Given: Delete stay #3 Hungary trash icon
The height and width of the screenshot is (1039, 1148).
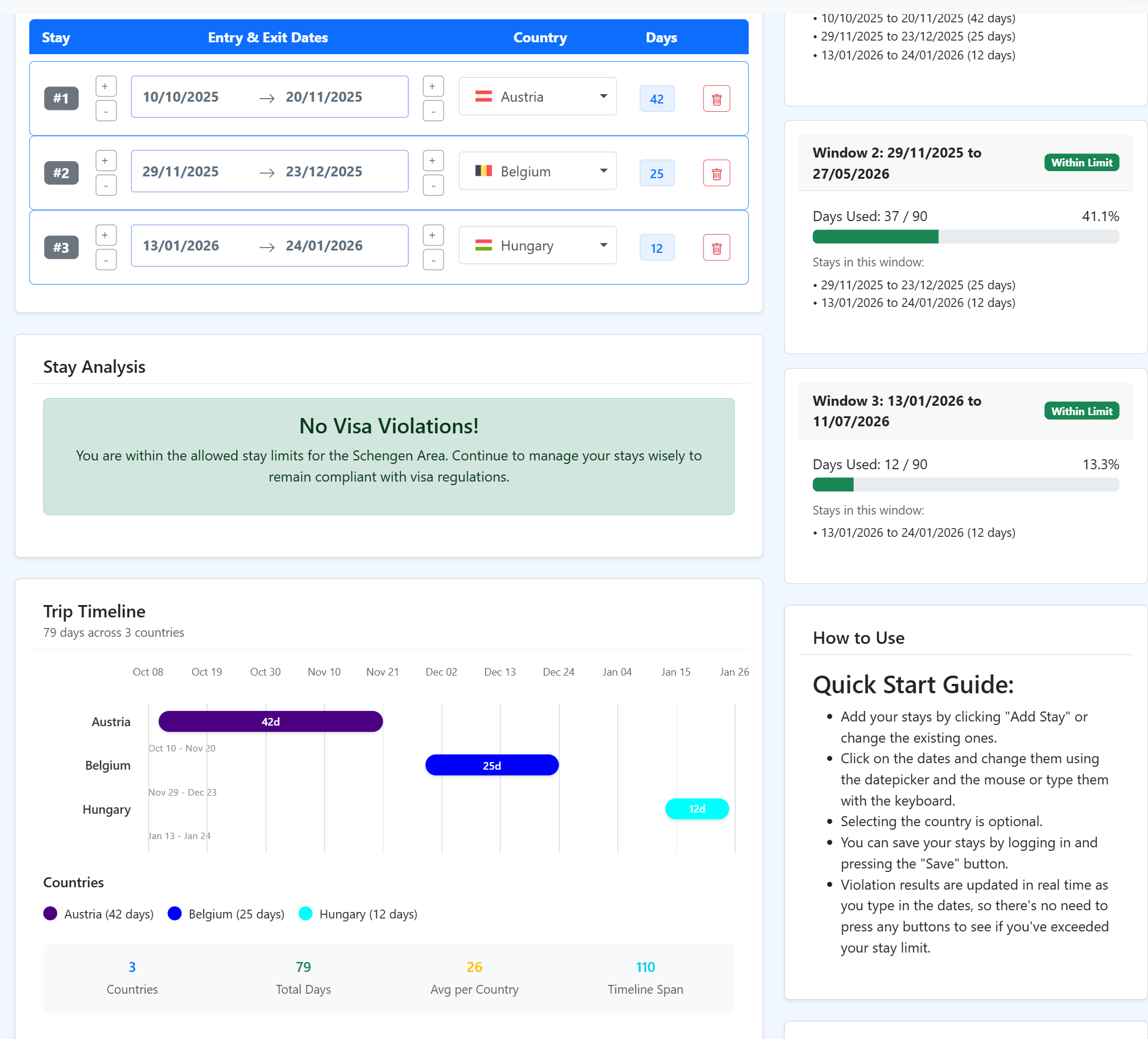Looking at the screenshot, I should [x=716, y=248].
